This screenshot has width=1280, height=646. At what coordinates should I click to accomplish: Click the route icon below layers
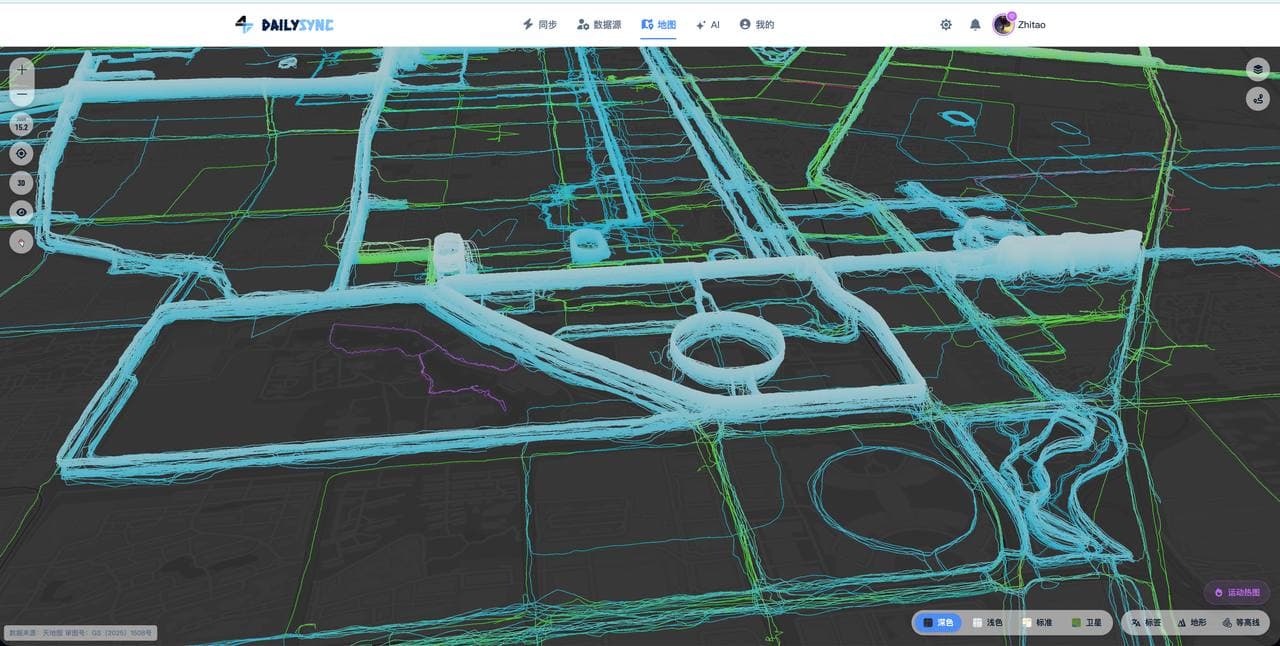[x=1258, y=99]
